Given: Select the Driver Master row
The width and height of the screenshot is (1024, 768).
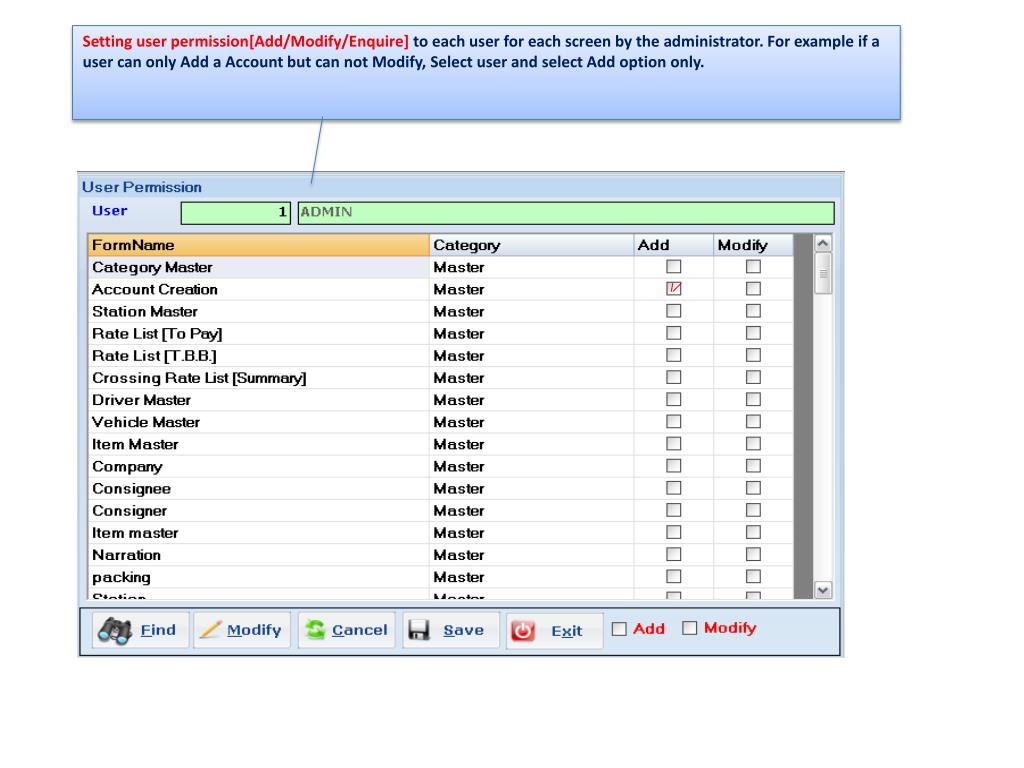Looking at the screenshot, I should (x=441, y=400).
